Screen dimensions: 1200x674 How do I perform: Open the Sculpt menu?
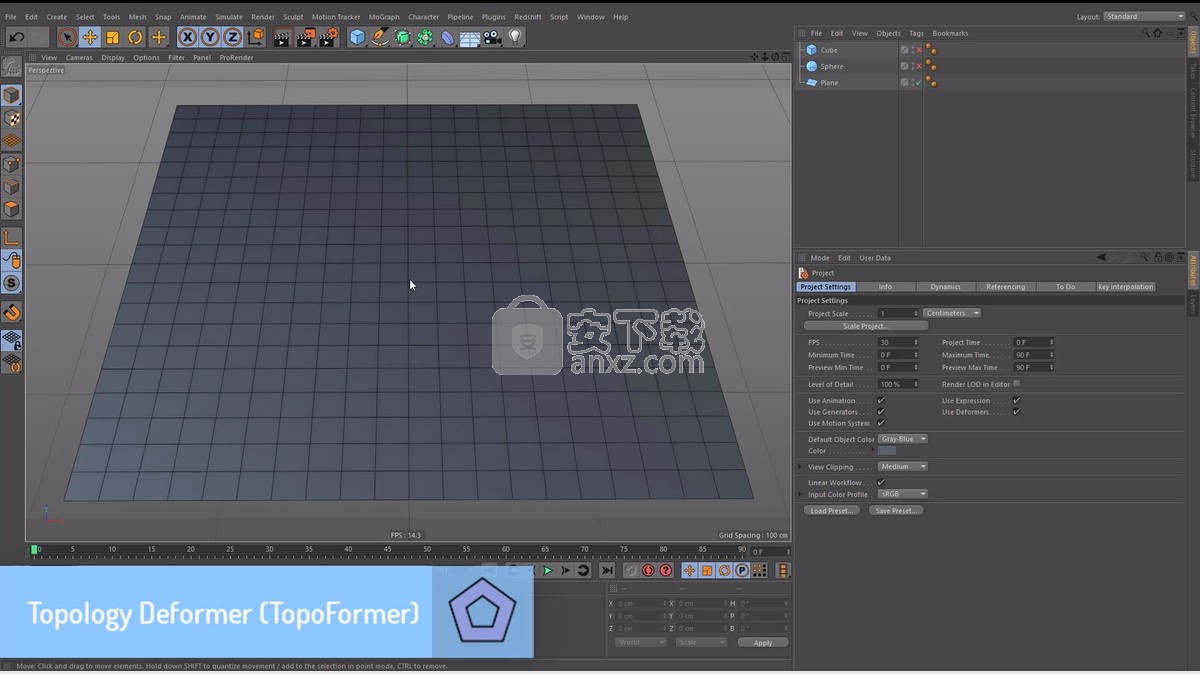(293, 17)
